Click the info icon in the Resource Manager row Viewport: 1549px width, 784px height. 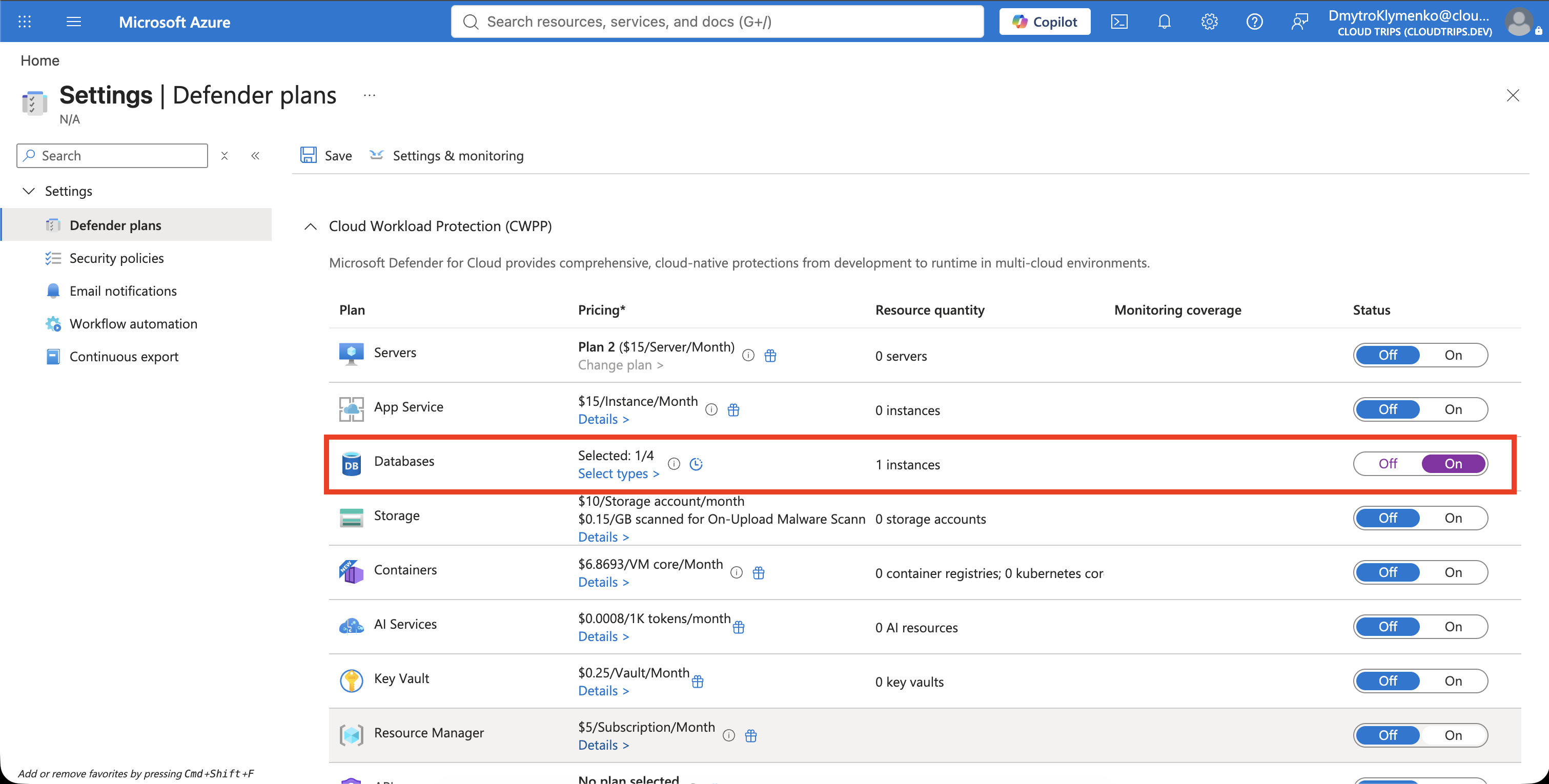tap(729, 735)
